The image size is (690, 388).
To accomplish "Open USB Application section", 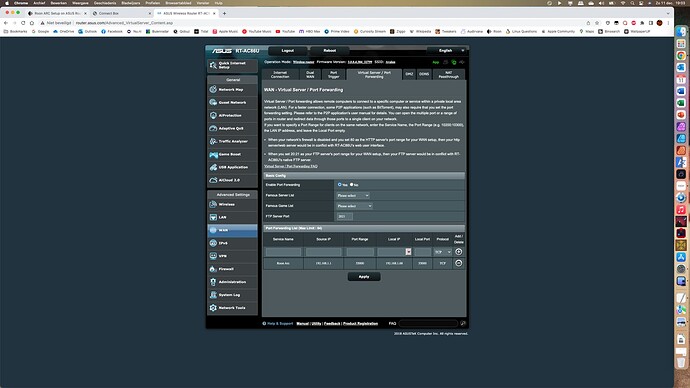I will 232,167.
